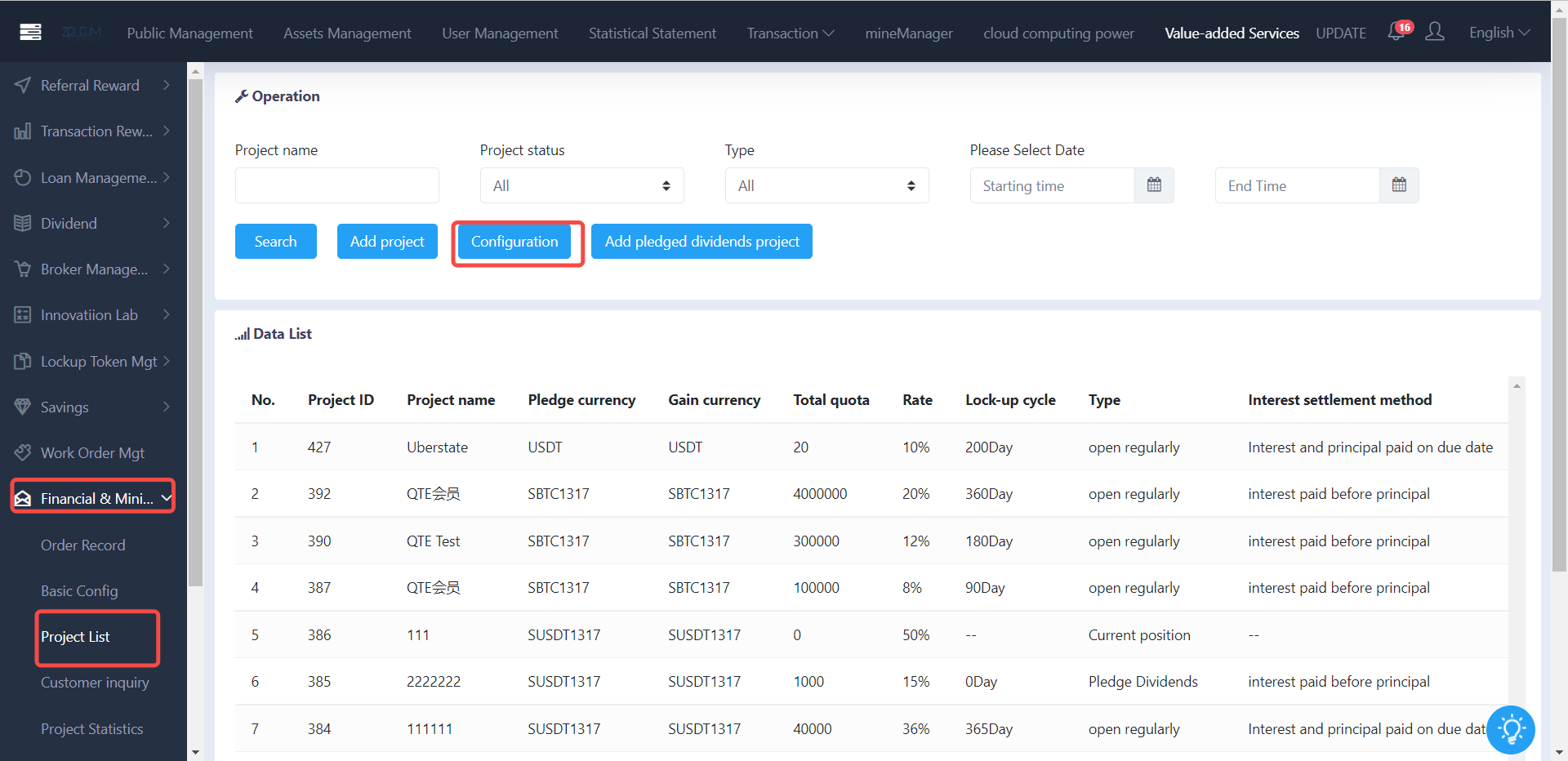Expand the Savings menu chevron
This screenshot has width=1568, height=761.
(167, 407)
